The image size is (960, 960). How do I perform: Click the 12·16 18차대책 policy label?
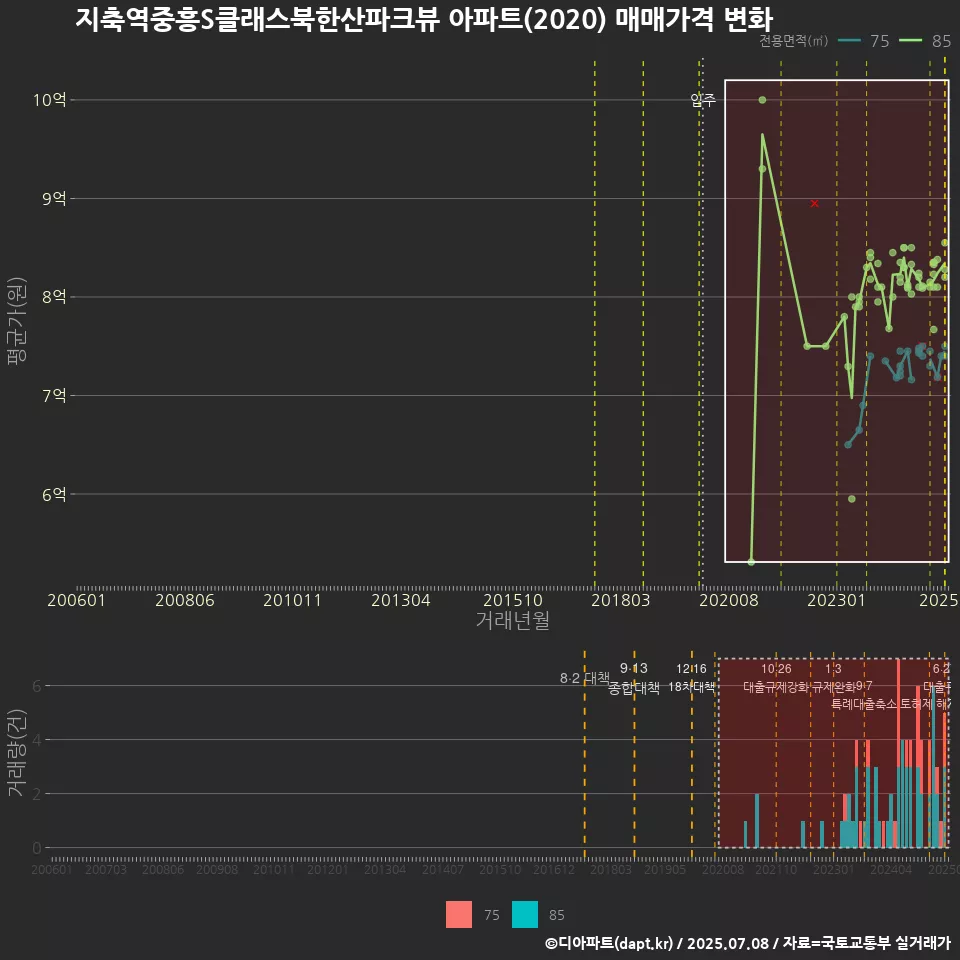coord(691,678)
